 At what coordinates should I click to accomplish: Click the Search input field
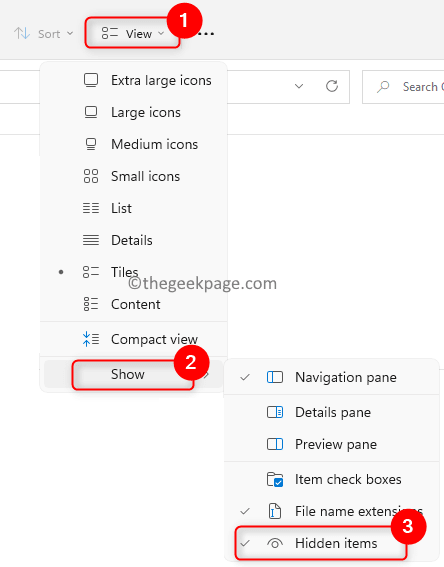[403, 87]
